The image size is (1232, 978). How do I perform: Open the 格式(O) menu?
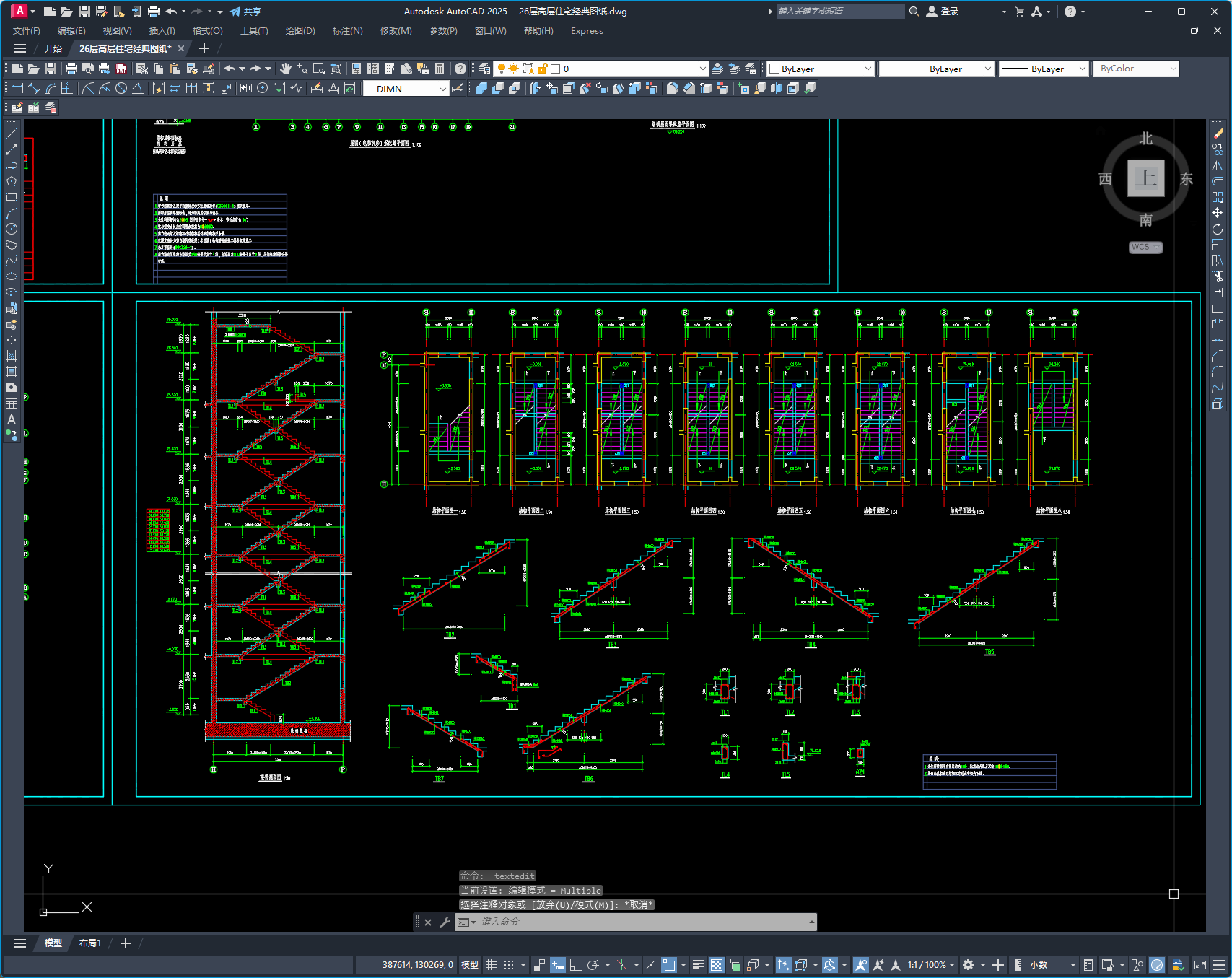tap(207, 31)
